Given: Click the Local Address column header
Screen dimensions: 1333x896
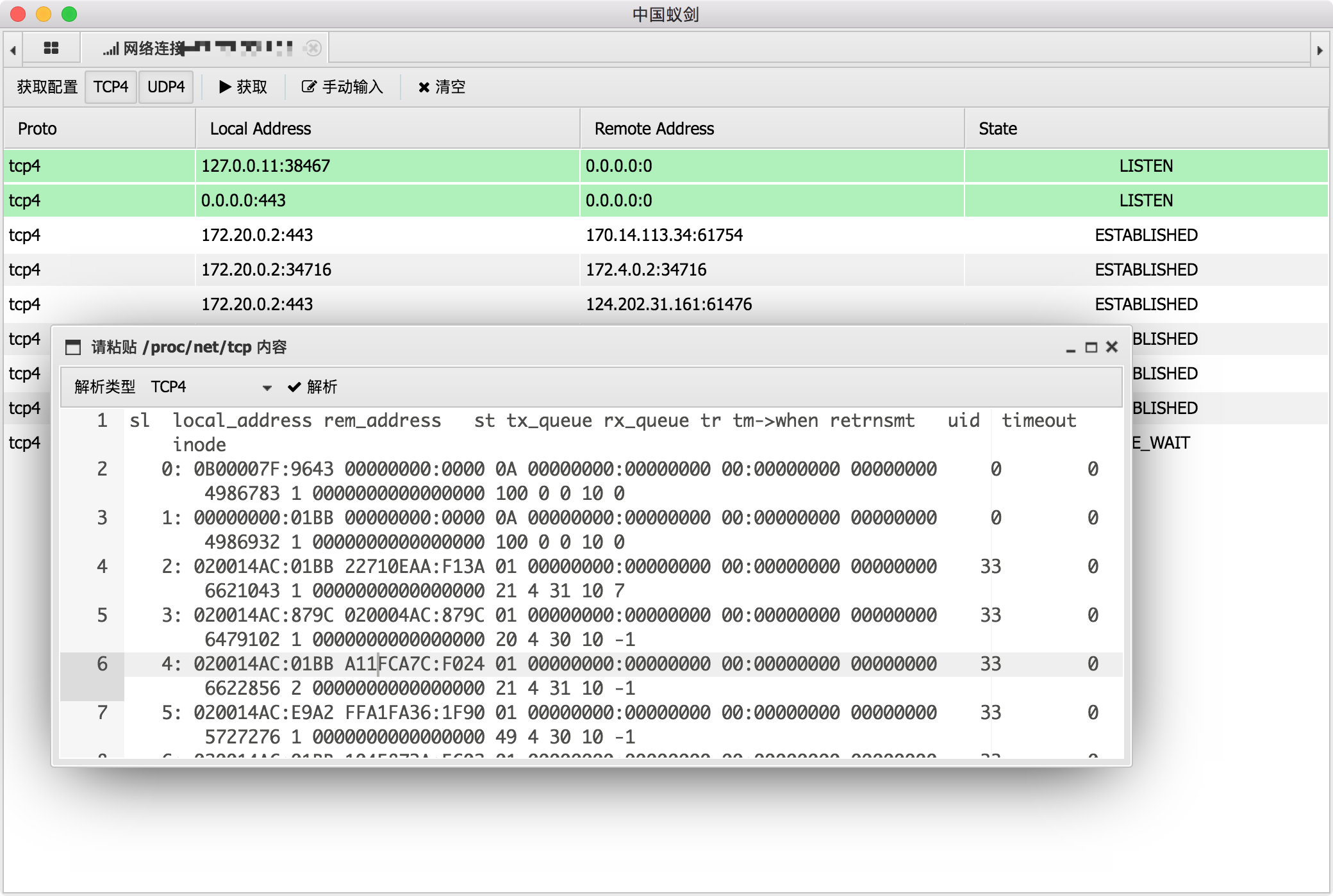Looking at the screenshot, I should click(x=260, y=128).
